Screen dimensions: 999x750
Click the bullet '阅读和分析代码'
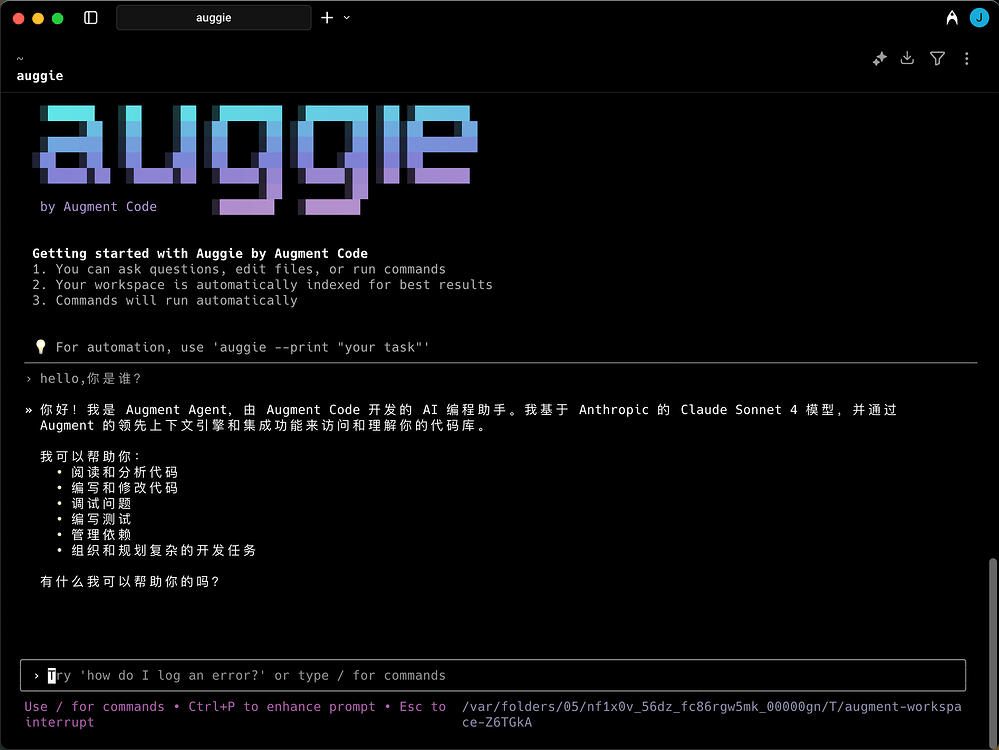pyautogui.click(x=125, y=472)
